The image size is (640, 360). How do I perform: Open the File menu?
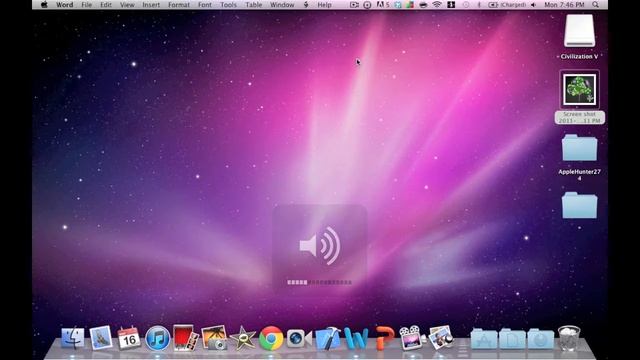87,5
